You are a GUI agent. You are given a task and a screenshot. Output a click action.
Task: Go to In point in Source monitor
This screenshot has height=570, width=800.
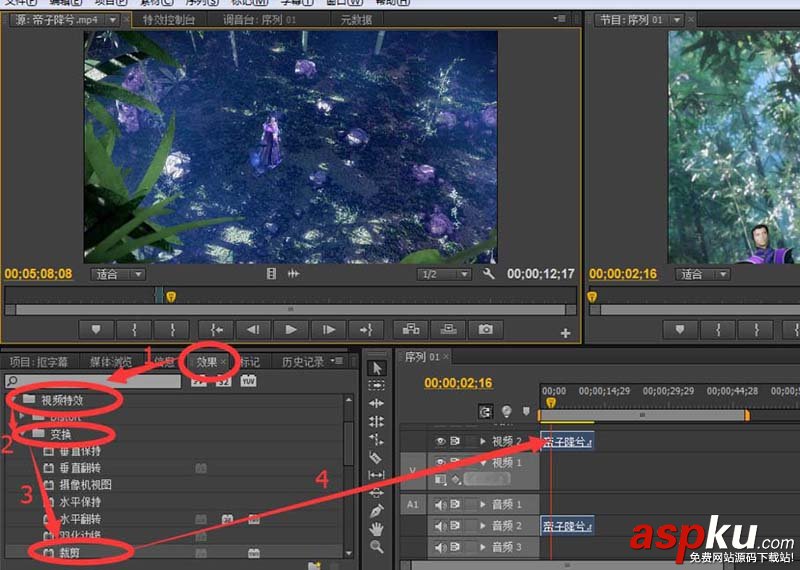point(216,330)
